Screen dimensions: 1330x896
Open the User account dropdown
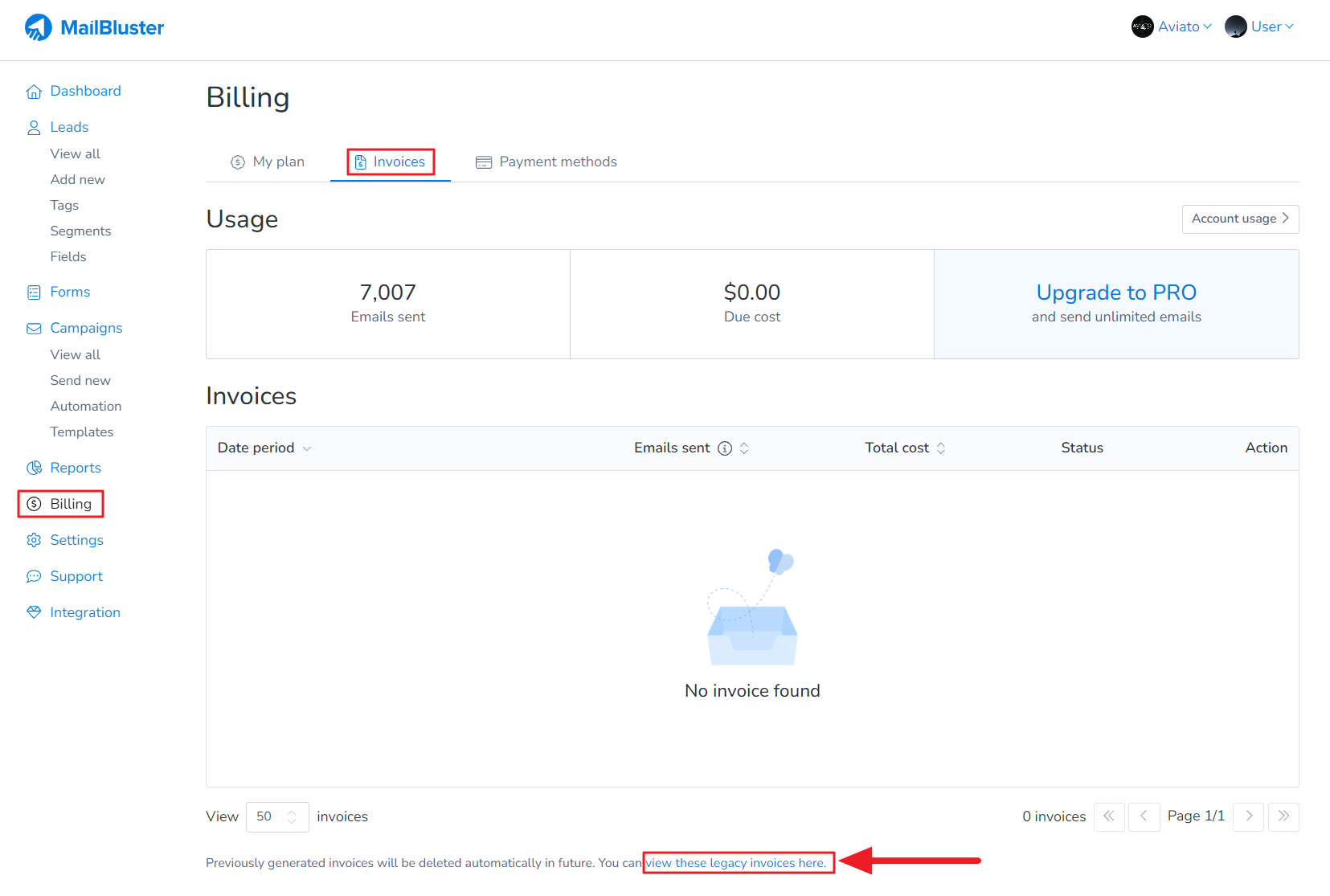click(1259, 27)
